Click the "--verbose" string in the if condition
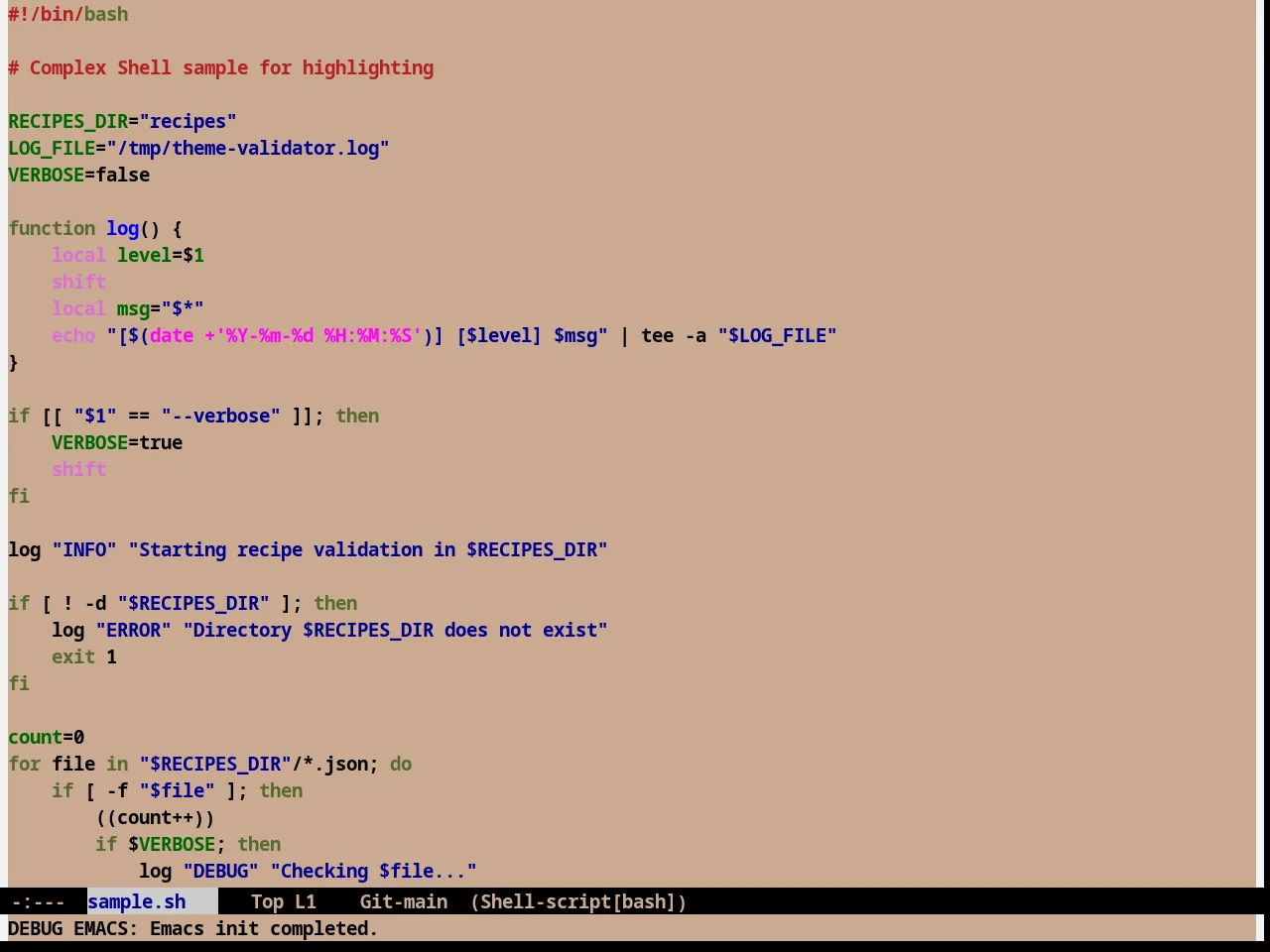 coord(220,416)
